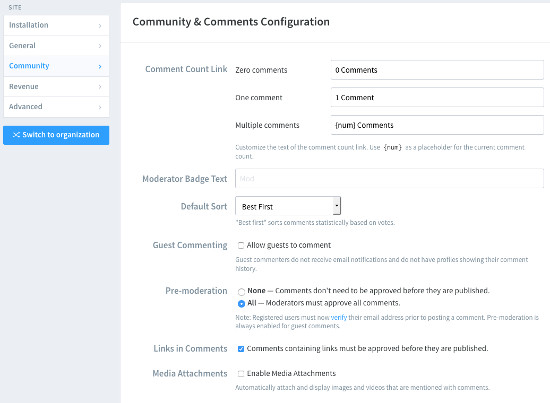Screen dimensions: 550x403
Task: Open the Default Sort dropdown
Action: tap(288, 206)
